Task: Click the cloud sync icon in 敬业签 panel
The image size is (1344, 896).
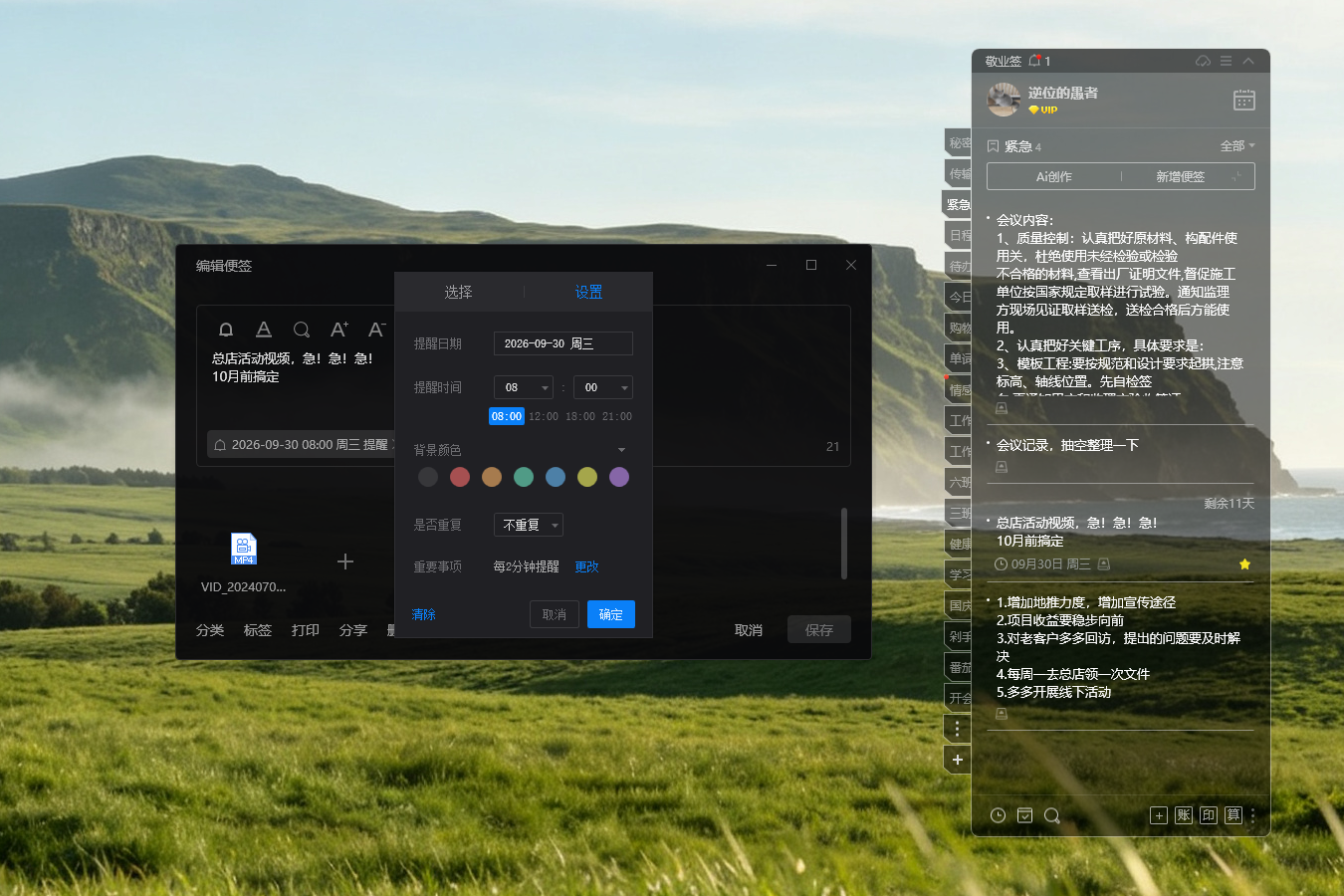Action: [x=1203, y=61]
